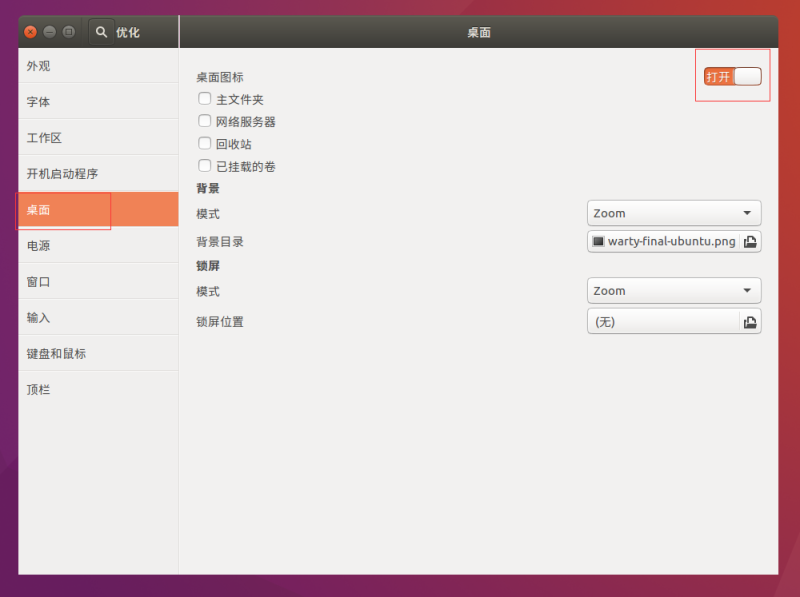This screenshot has width=800, height=597.
Task: Click the 背景目录 label
Action: [220, 242]
